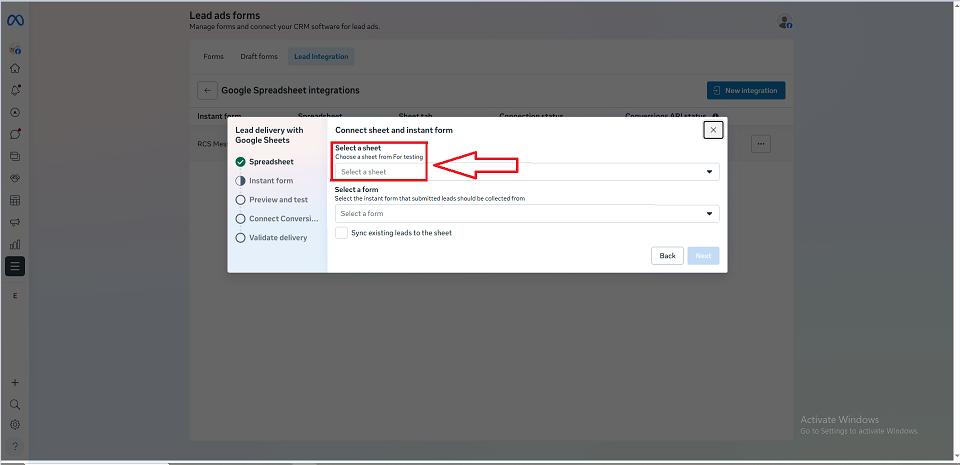Open the Home icon in left sidebar

click(15, 69)
